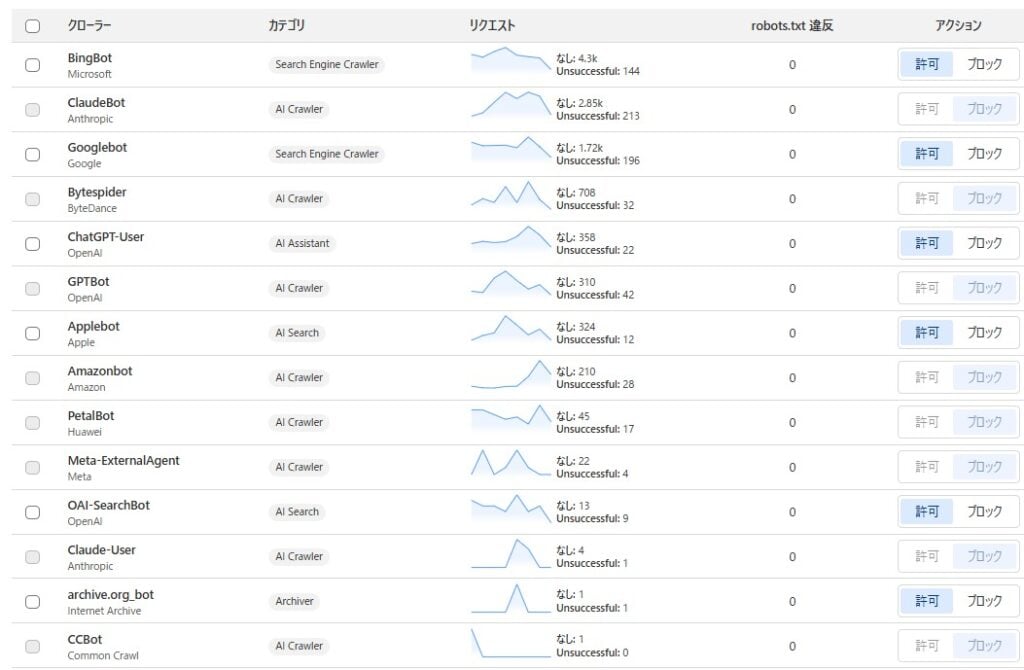Click robots.txt 違反 column header
The height and width of the screenshot is (670, 1024).
click(792, 26)
